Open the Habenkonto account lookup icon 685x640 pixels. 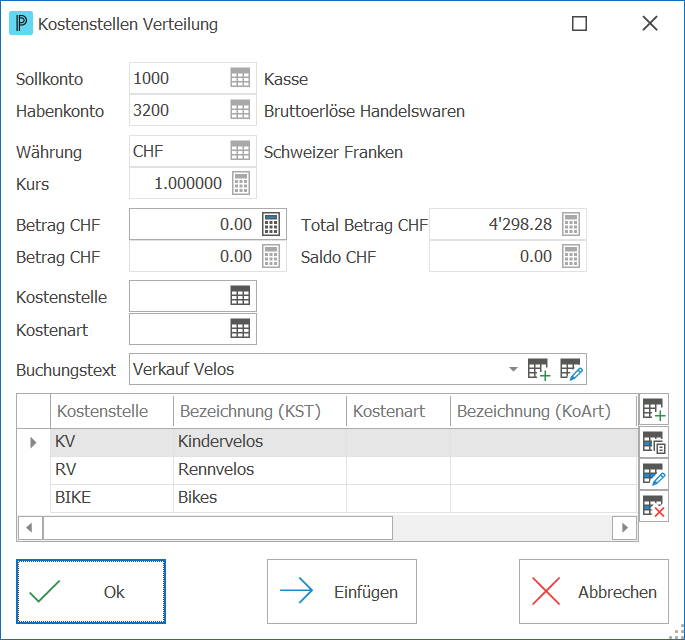(x=240, y=110)
